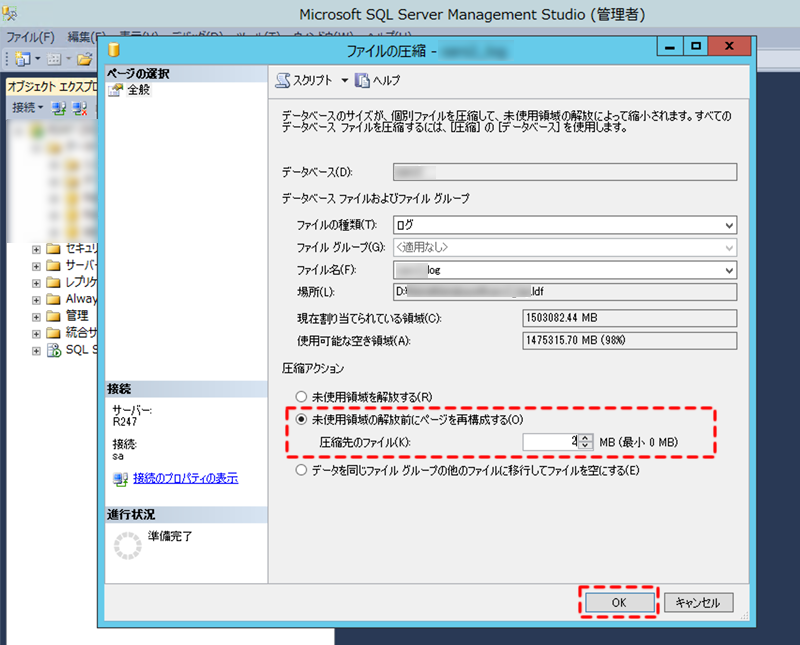The width and height of the screenshot is (800, 645).
Task: Open the 編集(E) menu
Action: (x=85, y=33)
